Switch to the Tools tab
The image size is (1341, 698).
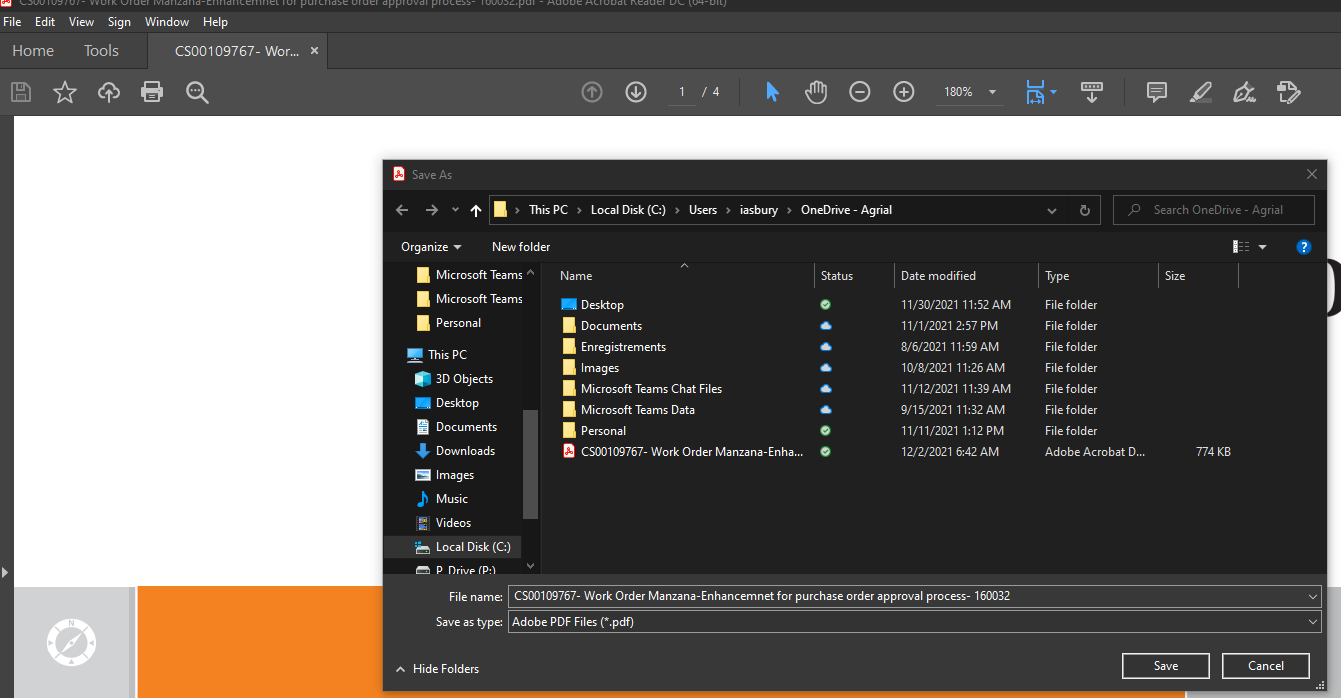tap(101, 51)
